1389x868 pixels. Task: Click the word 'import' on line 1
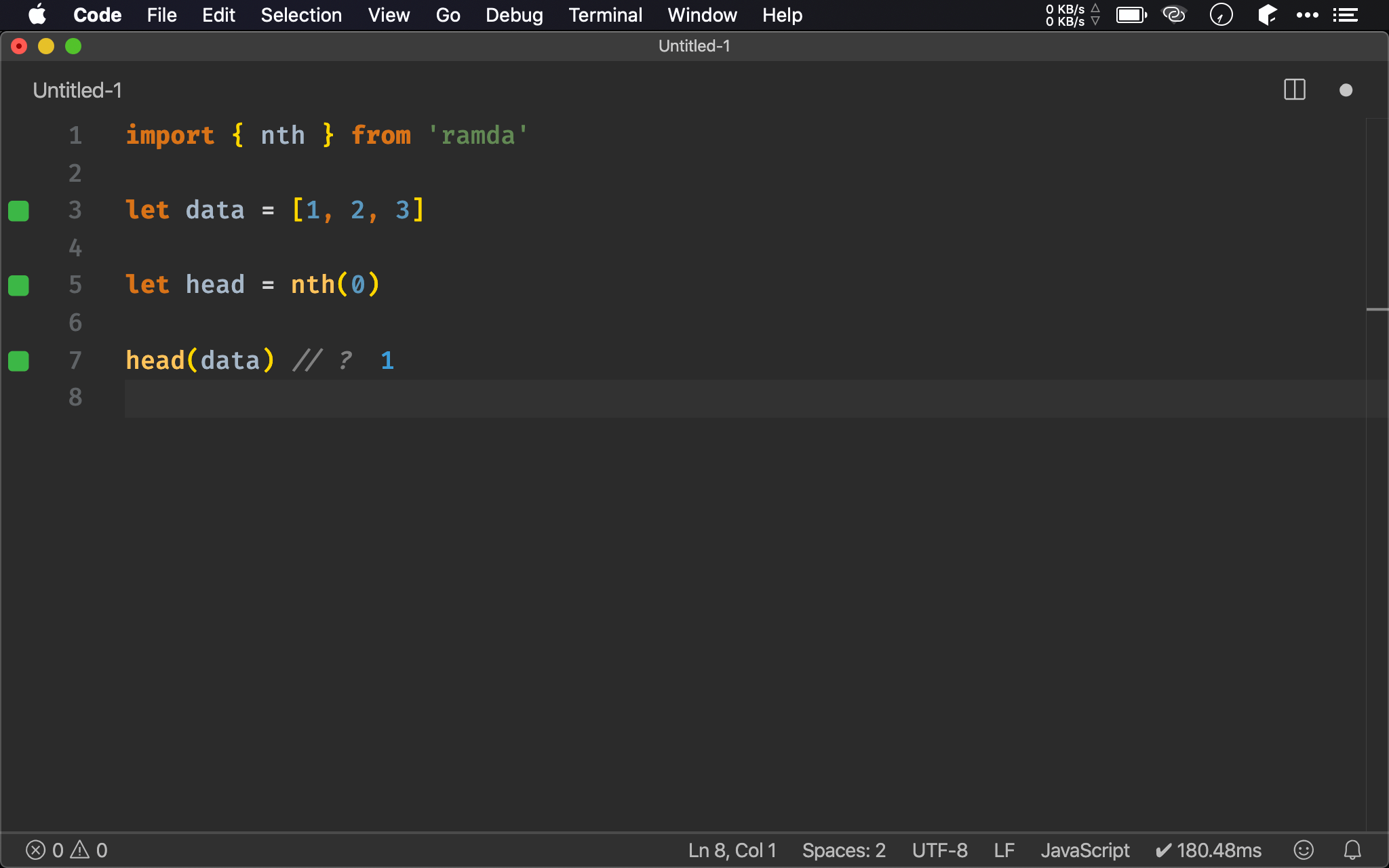[170, 136]
